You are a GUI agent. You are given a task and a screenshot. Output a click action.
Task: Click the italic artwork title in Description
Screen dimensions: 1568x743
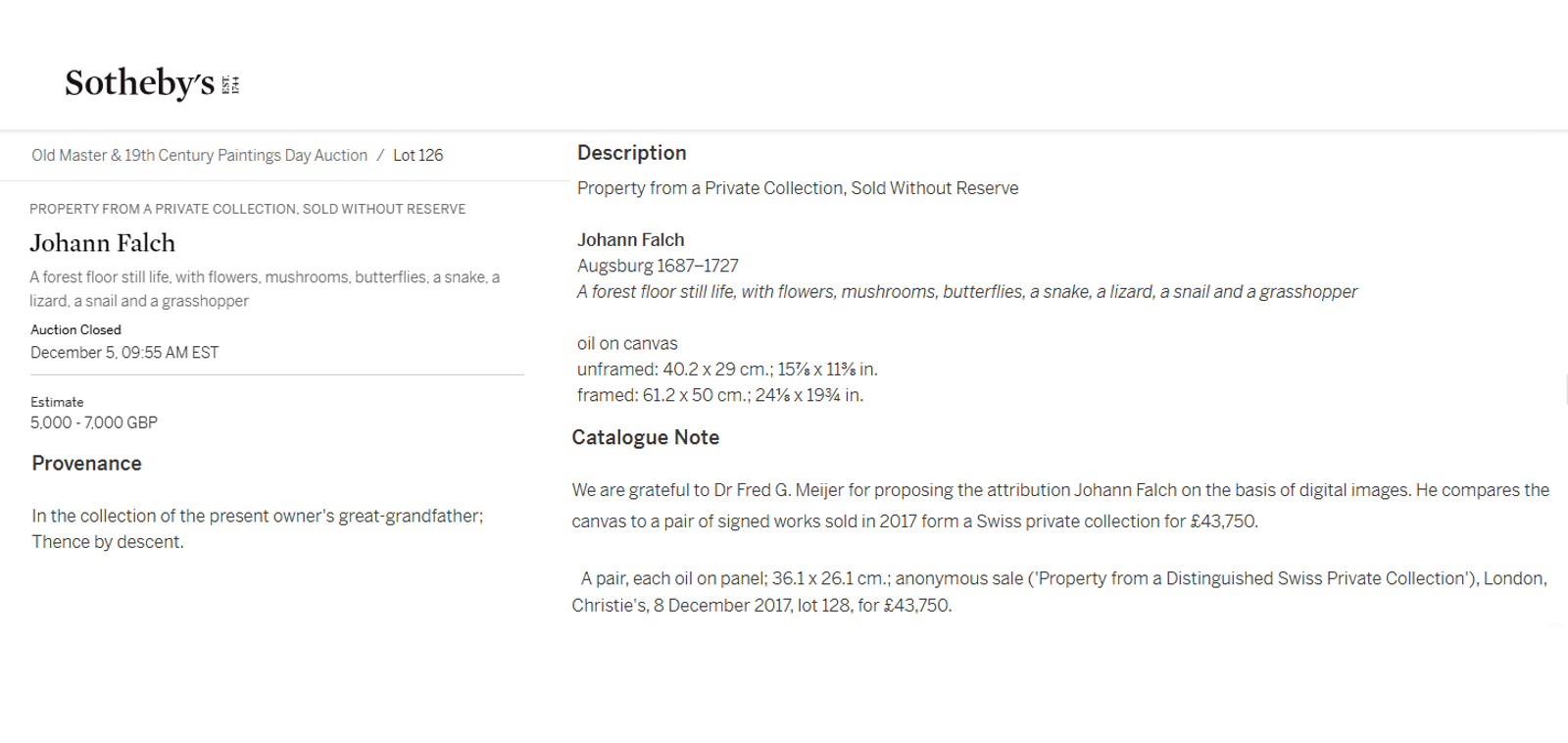point(966,292)
